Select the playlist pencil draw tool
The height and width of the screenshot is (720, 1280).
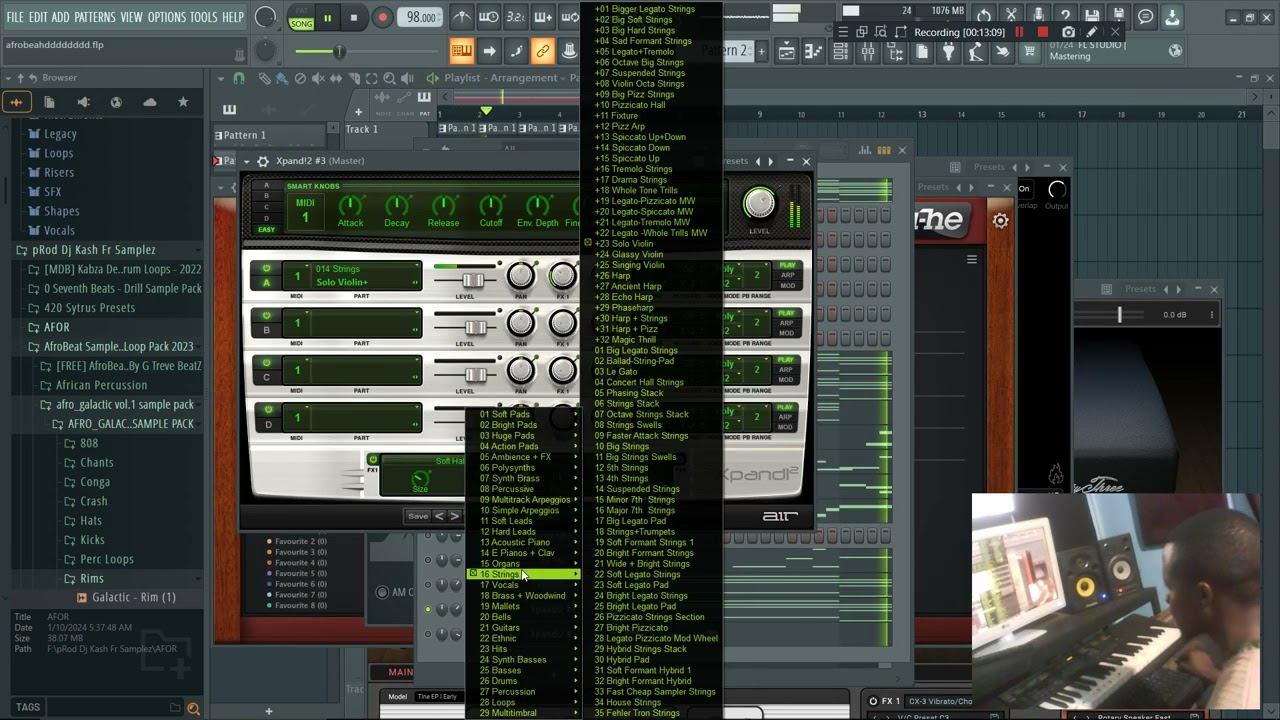(x=264, y=78)
